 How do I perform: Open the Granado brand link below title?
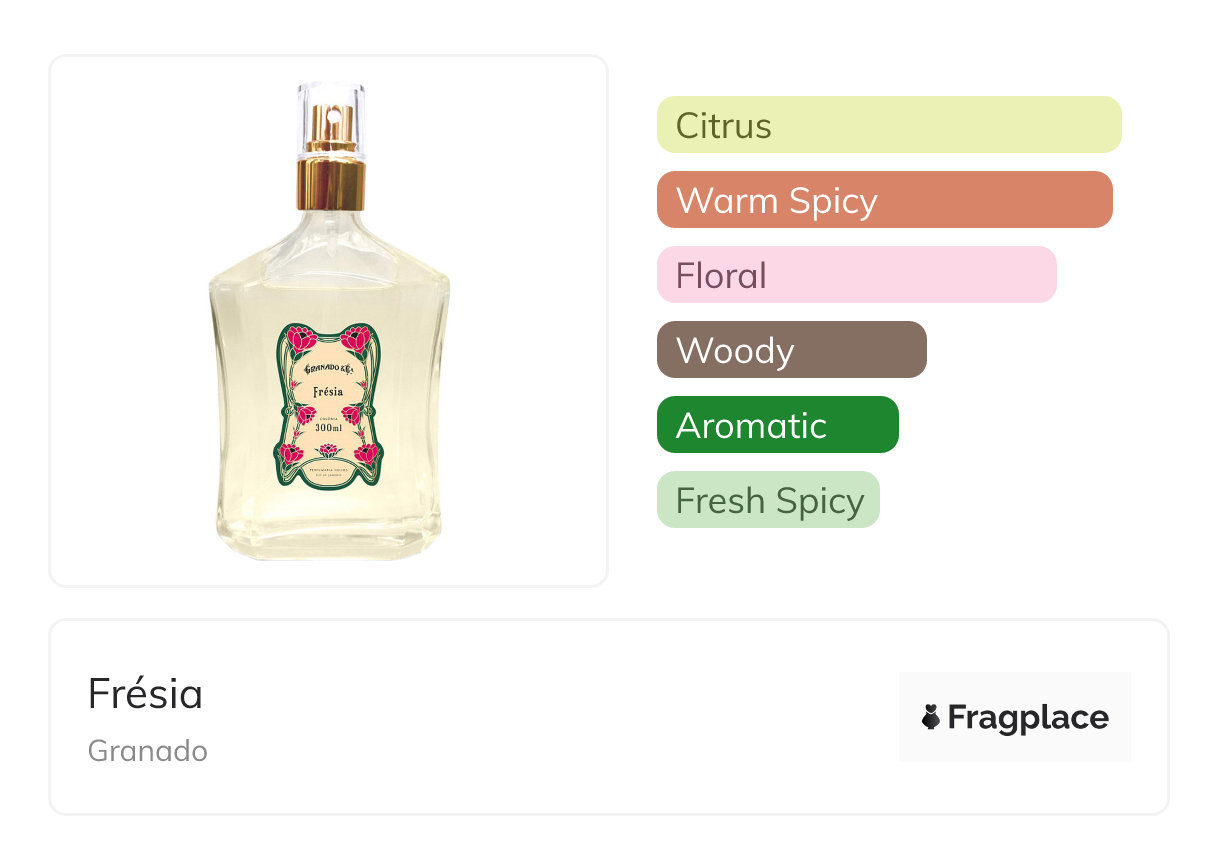click(x=148, y=750)
